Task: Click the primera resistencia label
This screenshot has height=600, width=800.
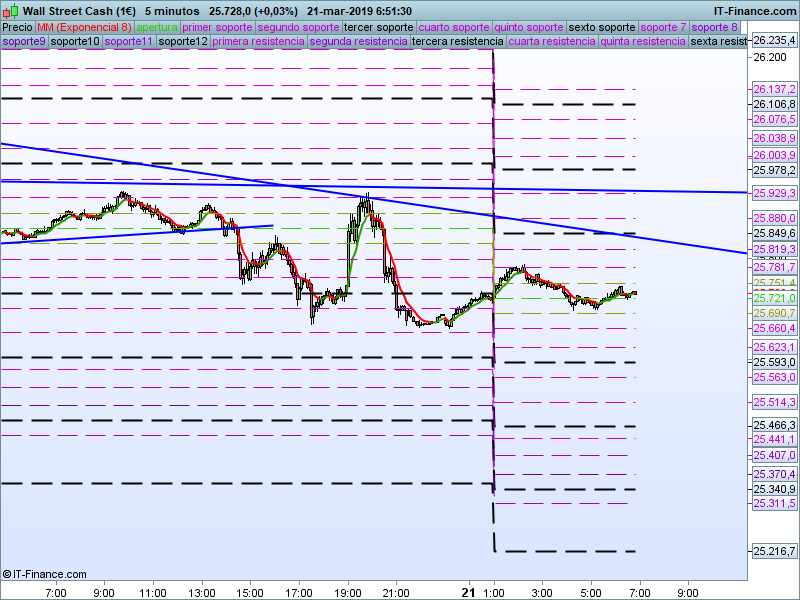Action: point(258,41)
